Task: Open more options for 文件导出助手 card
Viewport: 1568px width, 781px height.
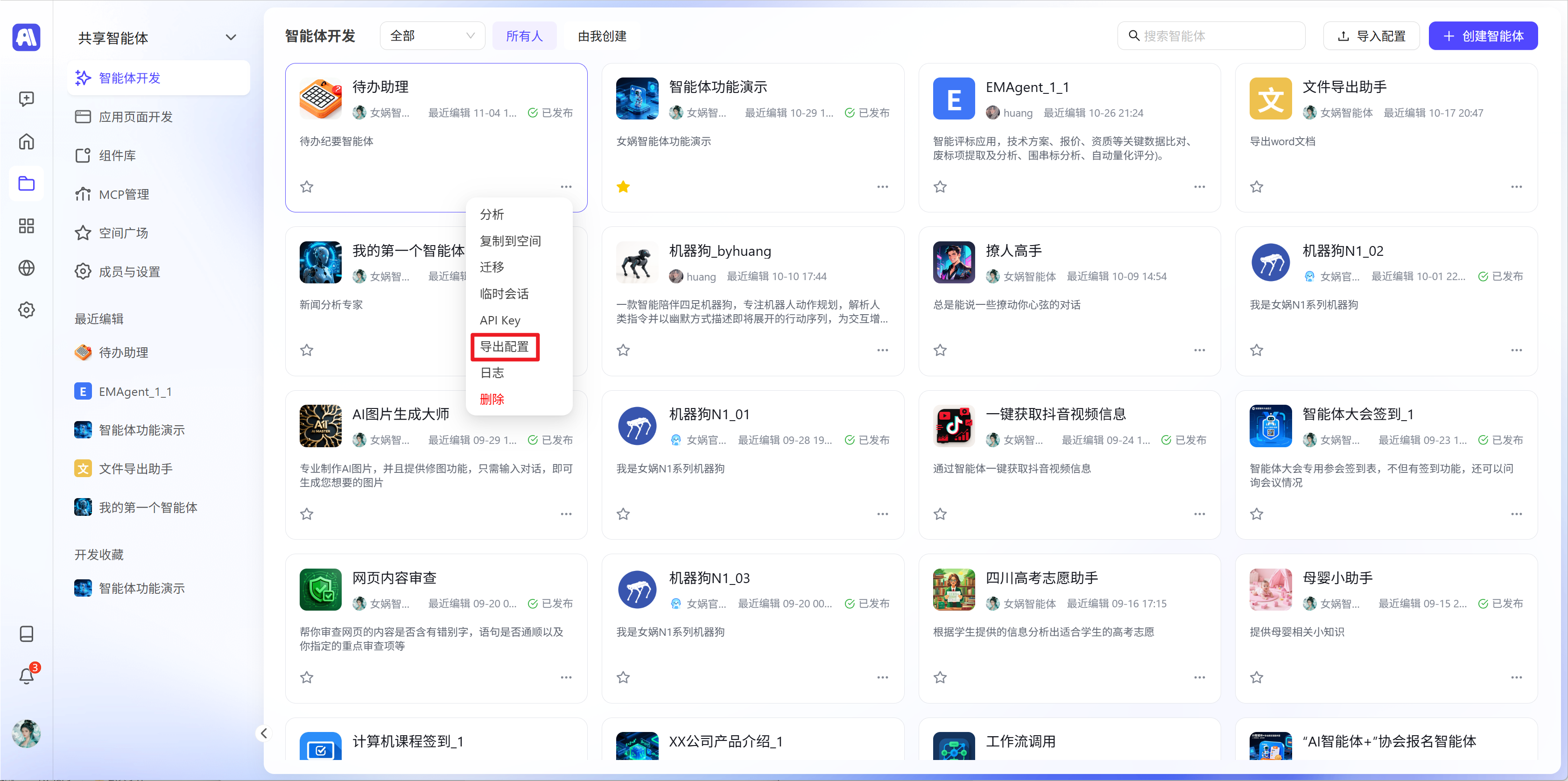Action: [1516, 187]
